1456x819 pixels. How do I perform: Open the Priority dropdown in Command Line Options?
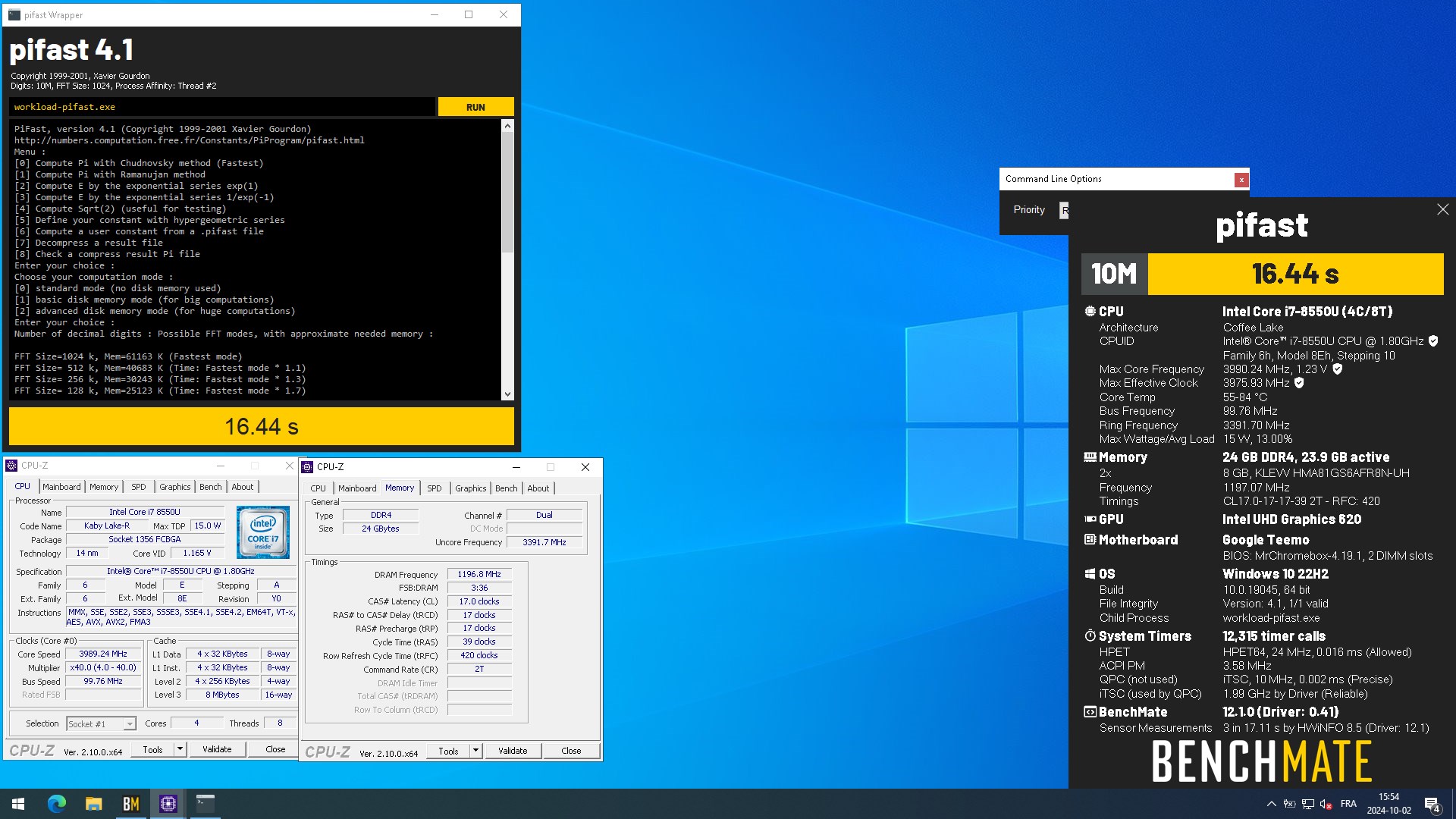(1064, 210)
